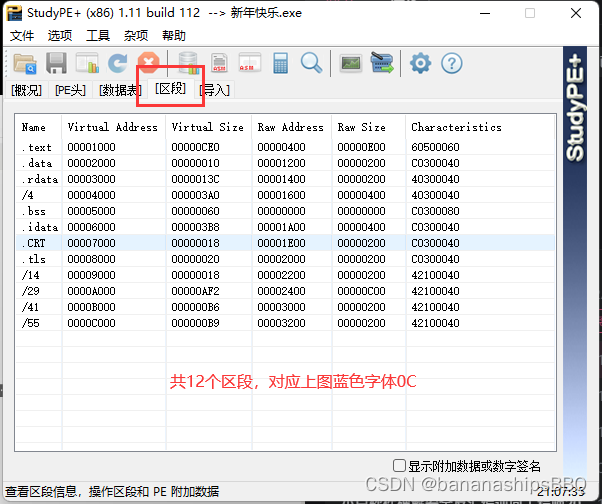
Task: Click the question mark help icon
Action: click(x=452, y=63)
